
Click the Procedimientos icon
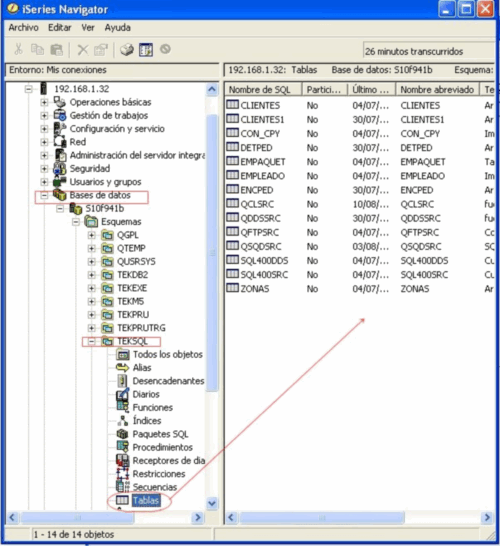[x=123, y=447]
